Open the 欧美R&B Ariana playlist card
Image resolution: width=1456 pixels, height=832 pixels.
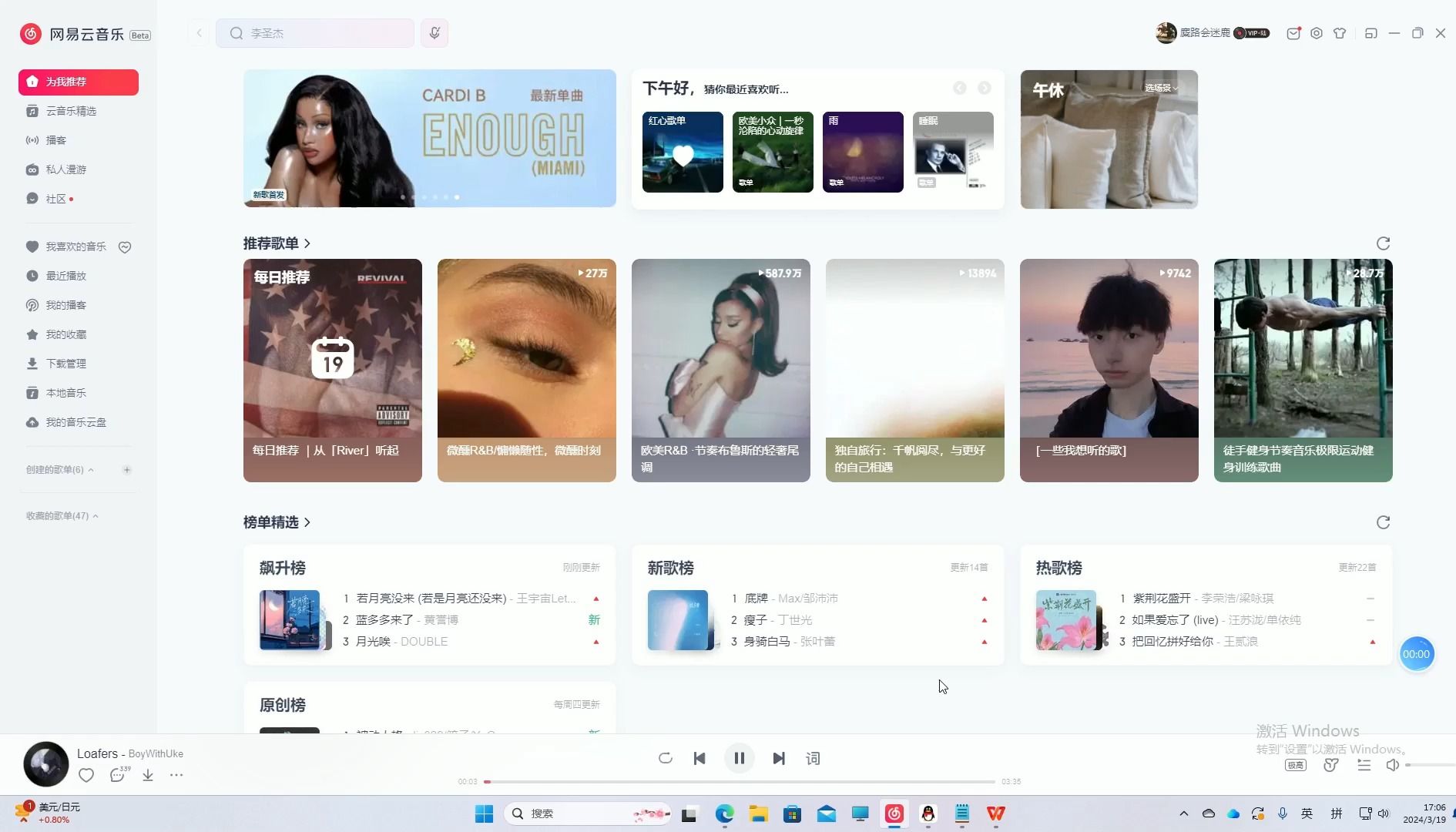(x=721, y=371)
